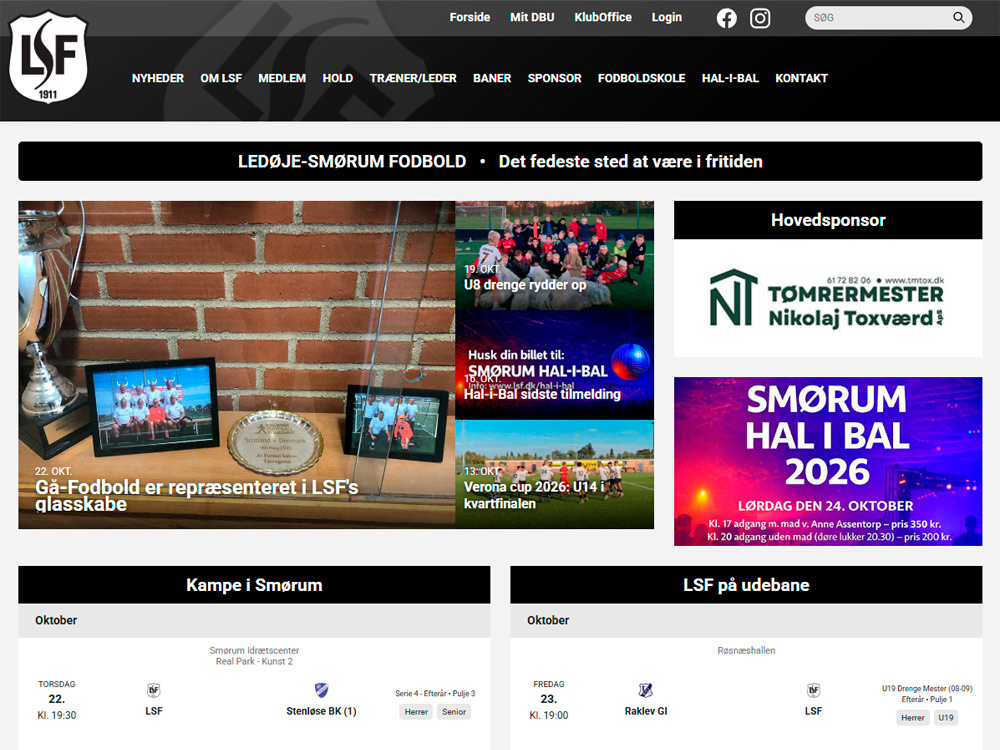Open the Gå-Fodbold glasskabe article
1000x750 pixels.
pos(237,365)
